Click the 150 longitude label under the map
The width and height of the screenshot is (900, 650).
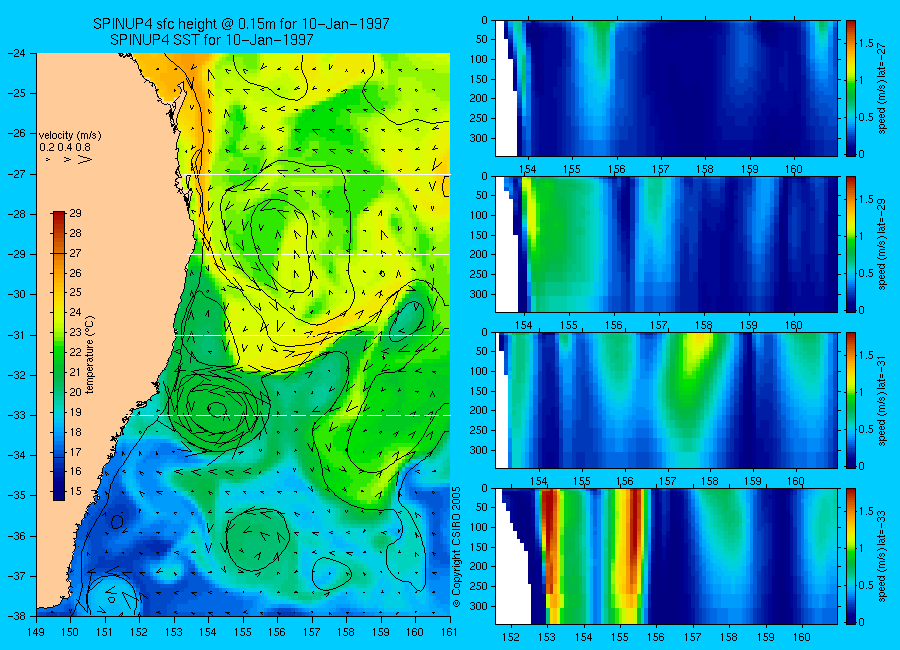click(x=71, y=632)
